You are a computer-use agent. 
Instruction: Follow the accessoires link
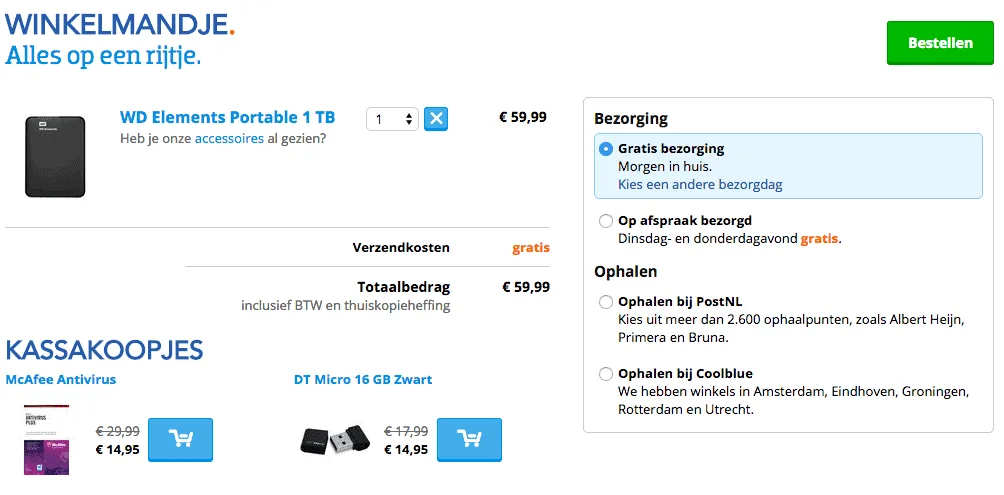[x=229, y=138]
